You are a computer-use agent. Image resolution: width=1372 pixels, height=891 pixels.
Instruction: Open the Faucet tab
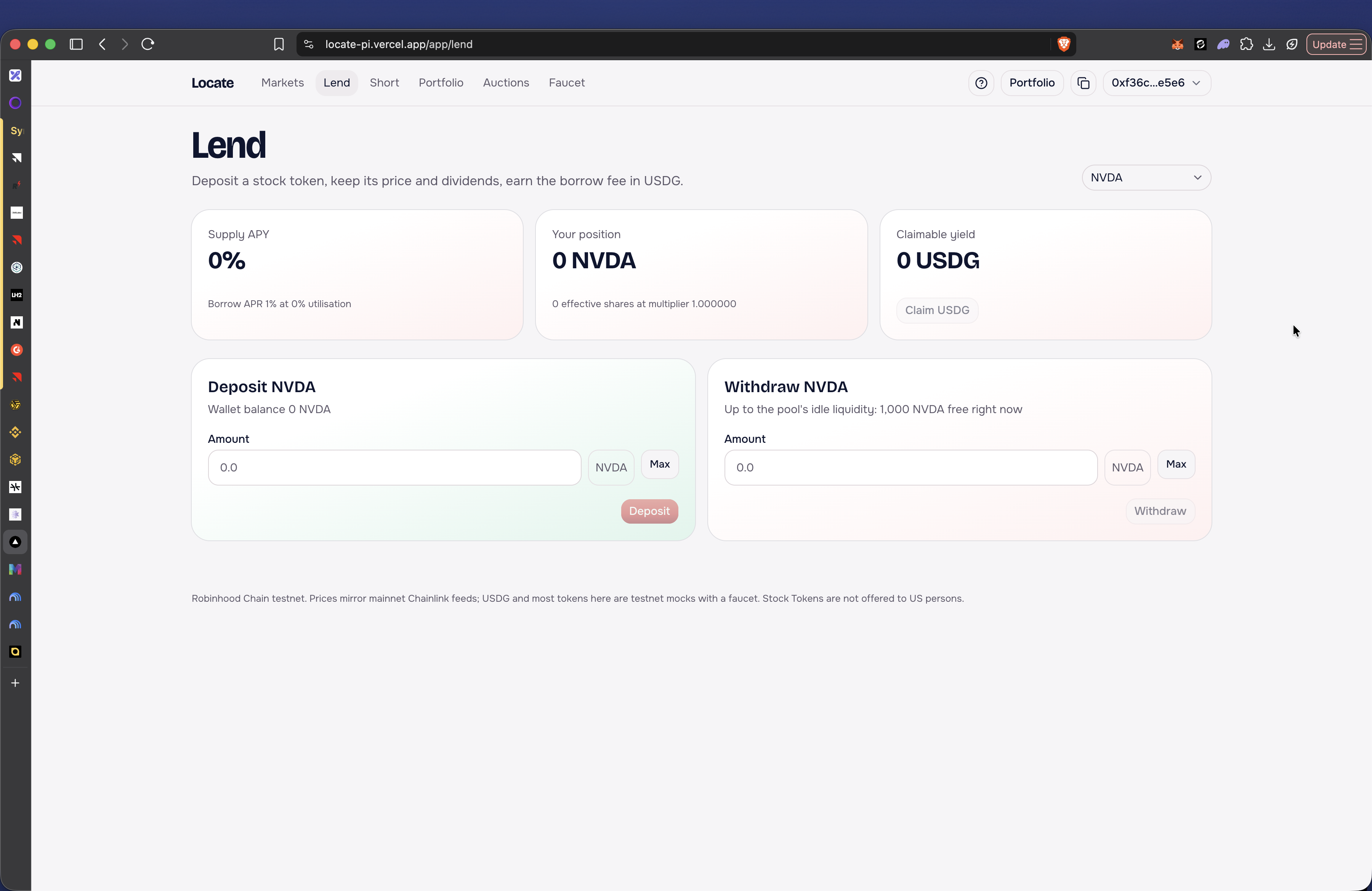pos(567,83)
